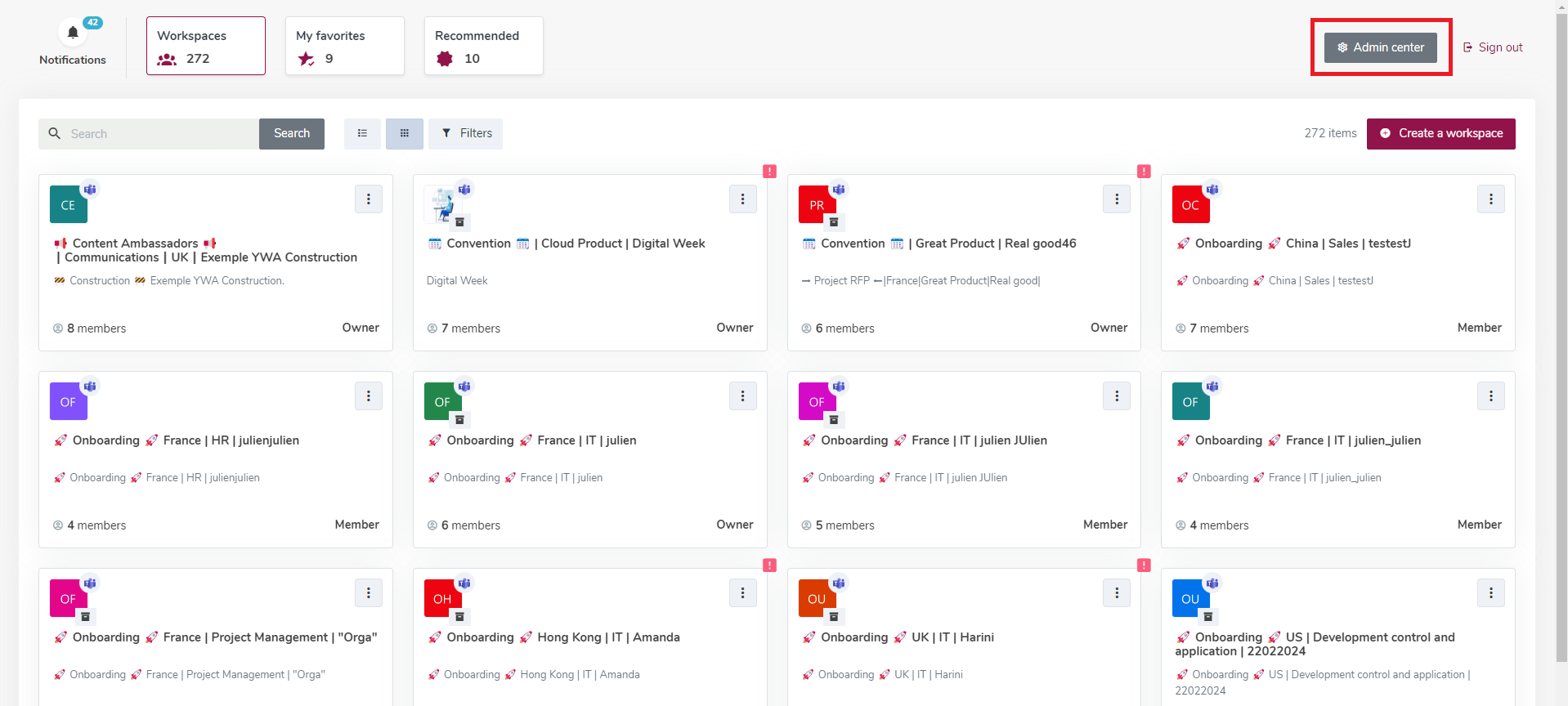Screen dimensions: 1568x706
Task: Click the magenta OF avatar of julien JUlien workspace
Action: (818, 401)
